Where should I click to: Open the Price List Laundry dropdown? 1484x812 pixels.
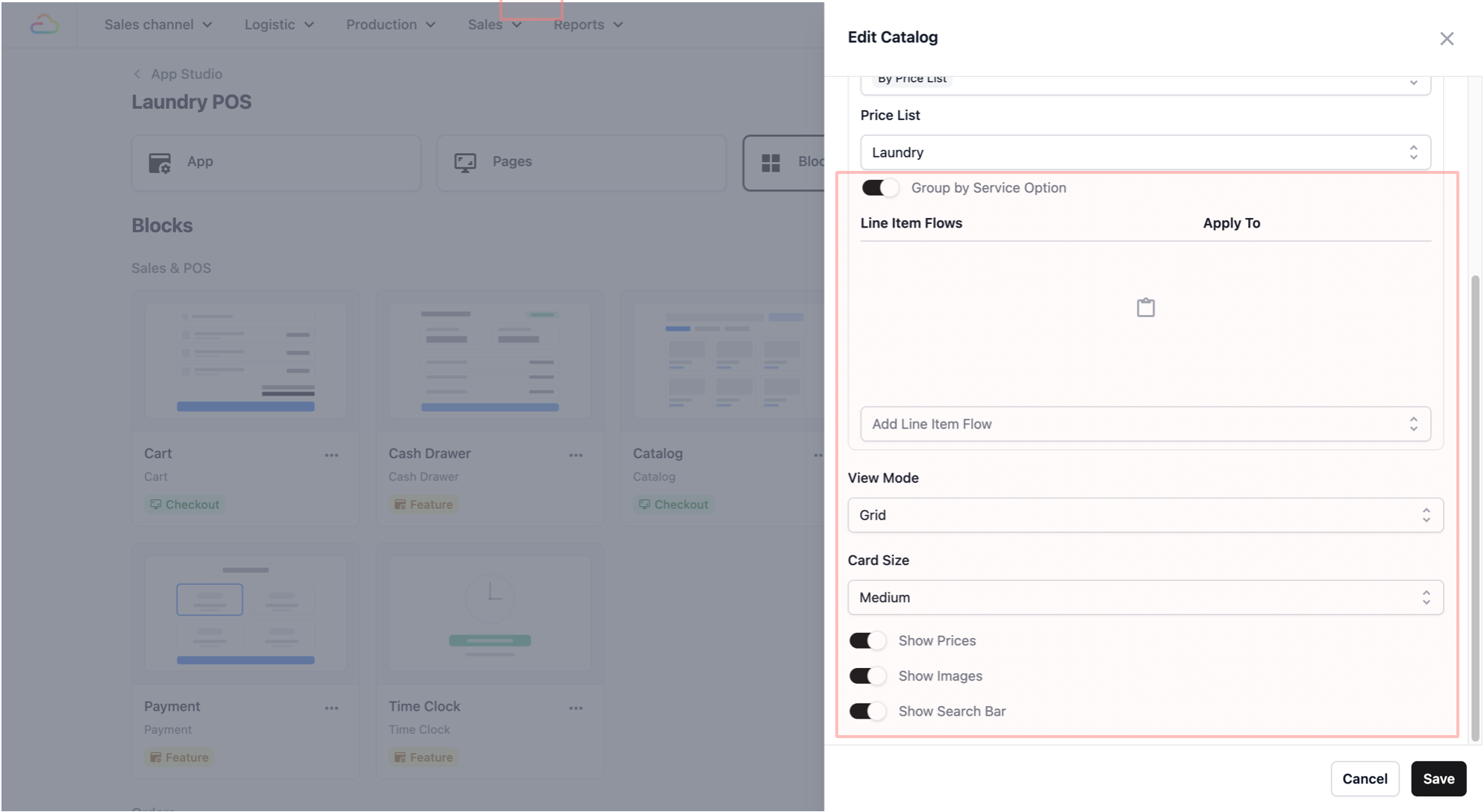[1144, 153]
